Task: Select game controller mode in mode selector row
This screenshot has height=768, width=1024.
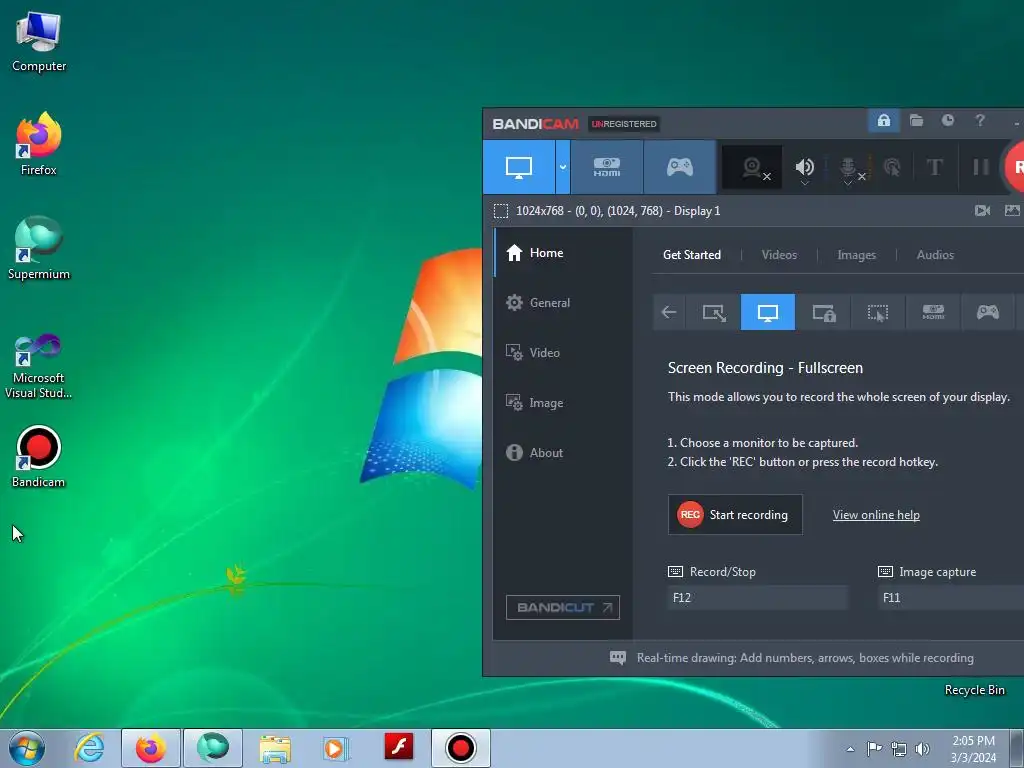Action: 987,312
